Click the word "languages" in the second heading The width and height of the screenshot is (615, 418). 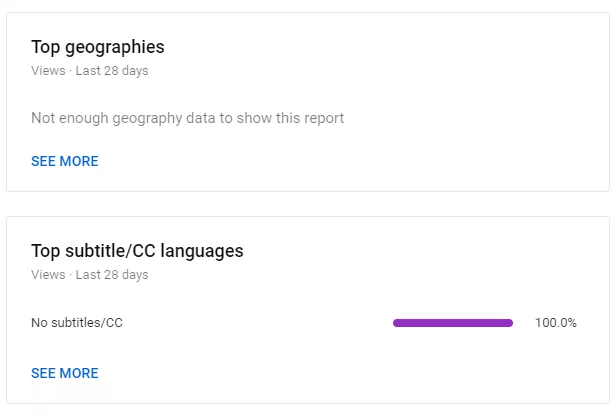[x=203, y=251]
